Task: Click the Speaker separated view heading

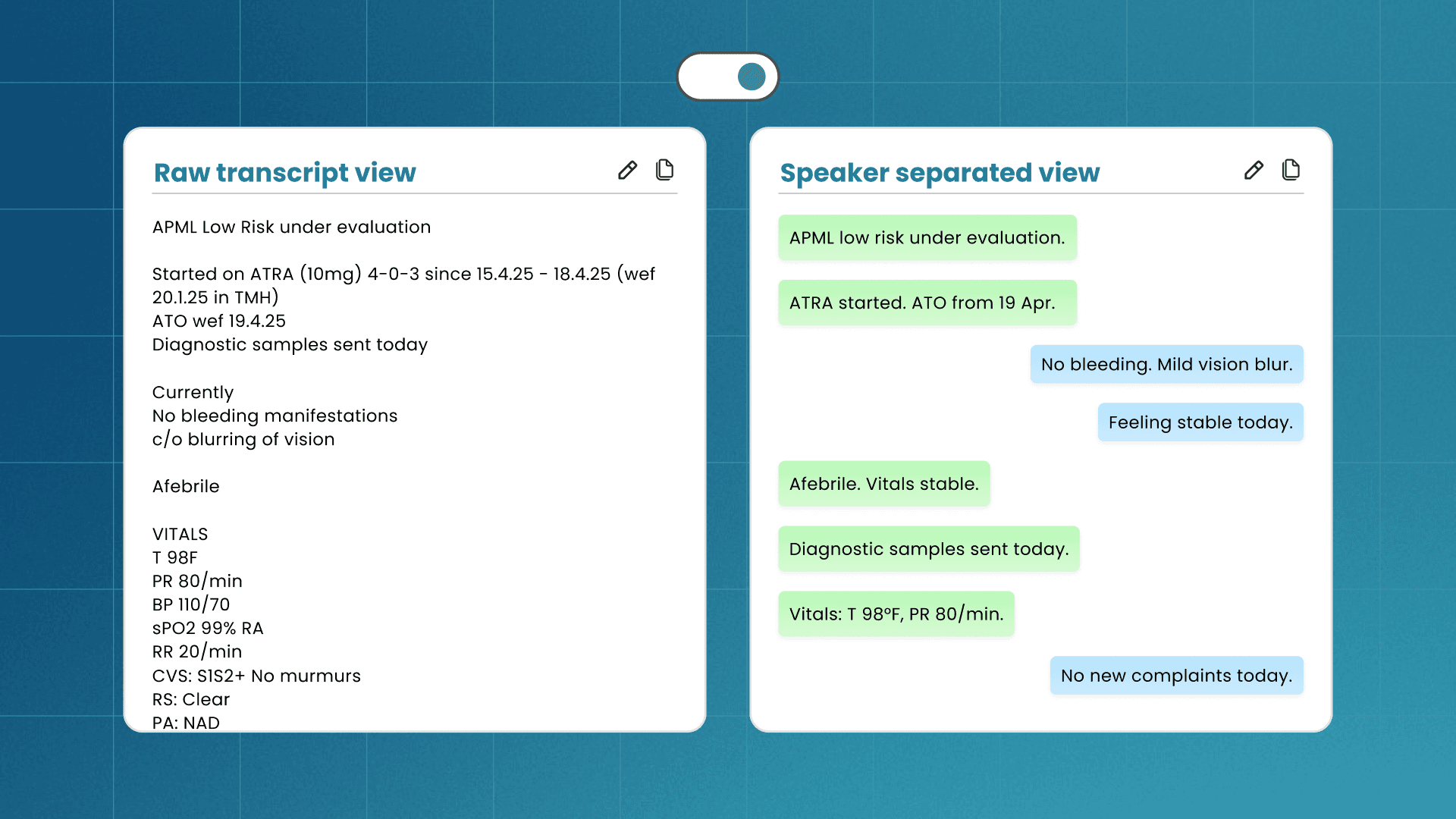Action: coord(940,173)
